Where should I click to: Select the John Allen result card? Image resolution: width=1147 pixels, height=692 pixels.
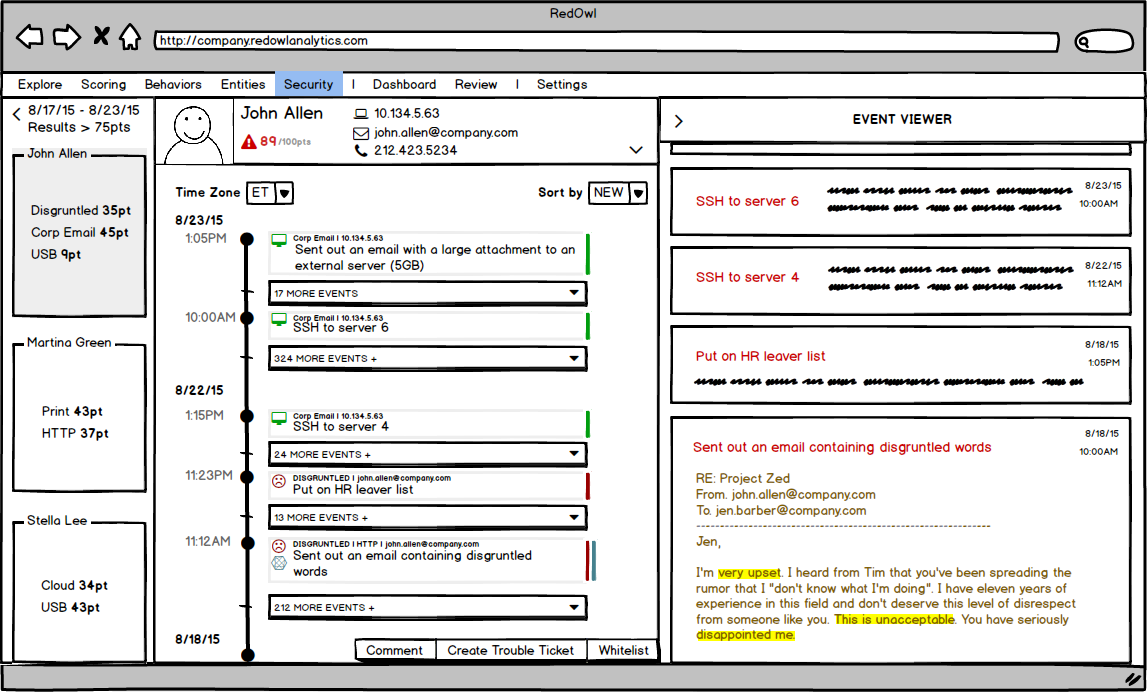(x=79, y=233)
